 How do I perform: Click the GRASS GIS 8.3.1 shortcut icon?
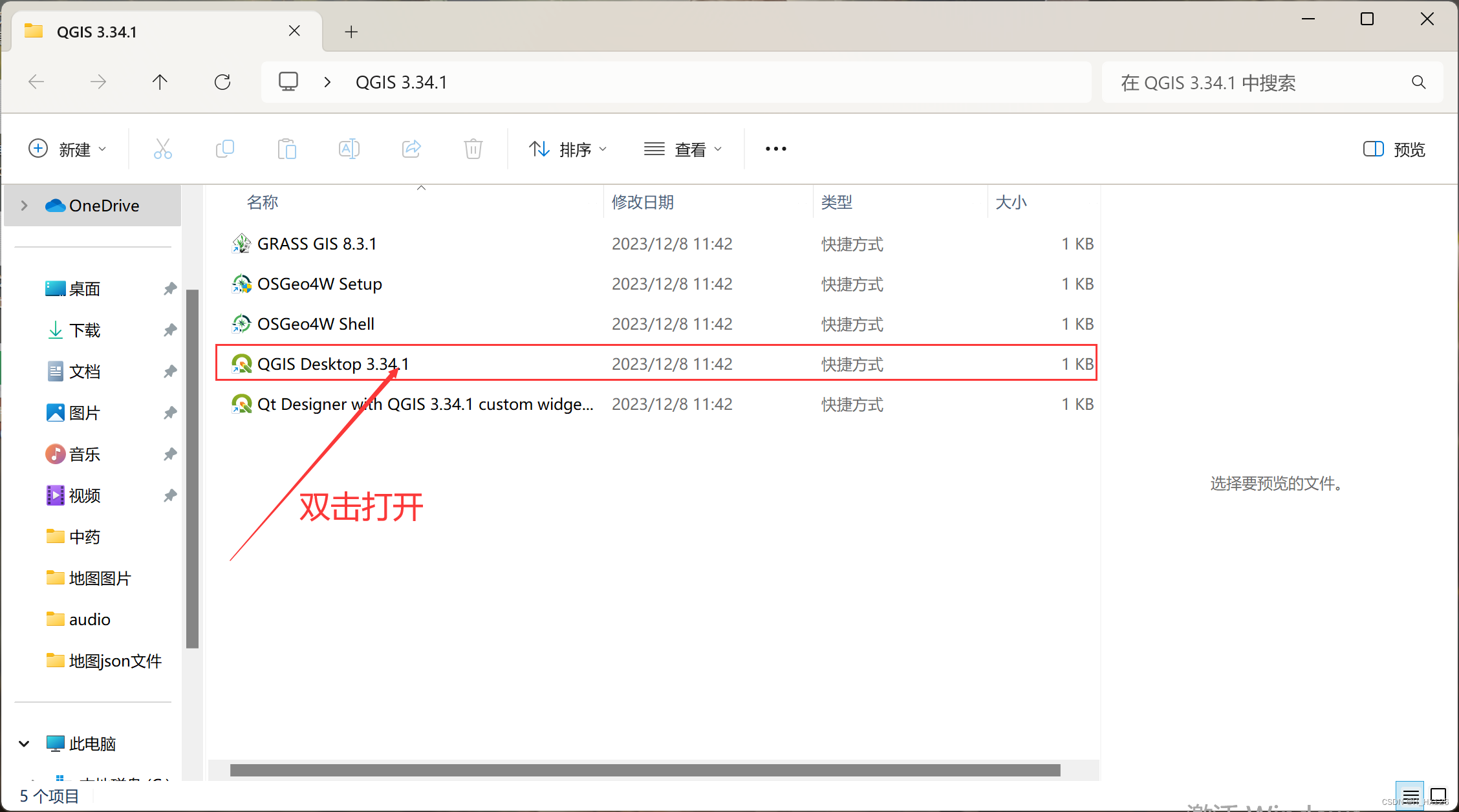241,244
